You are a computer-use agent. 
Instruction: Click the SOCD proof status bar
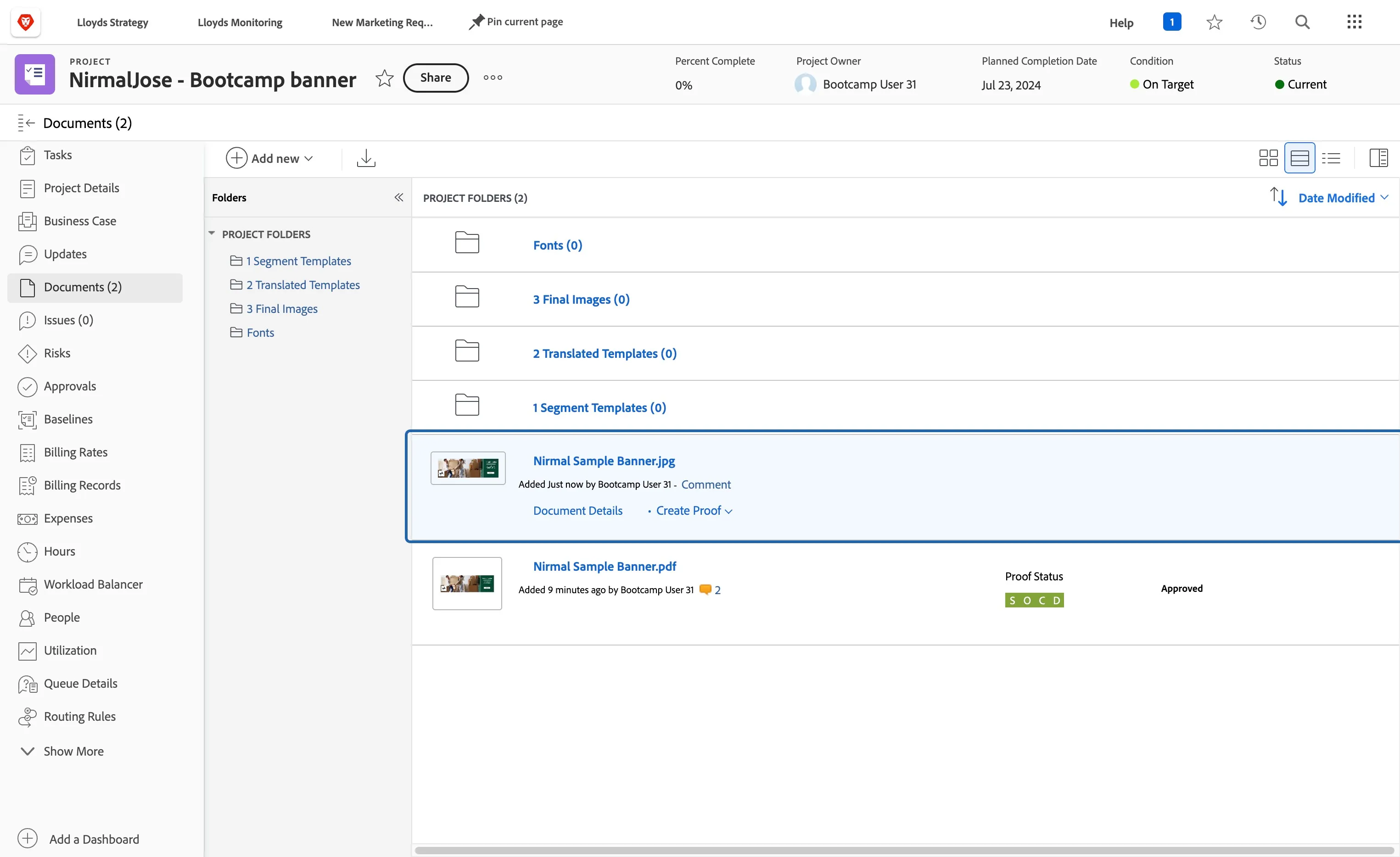pyautogui.click(x=1034, y=600)
